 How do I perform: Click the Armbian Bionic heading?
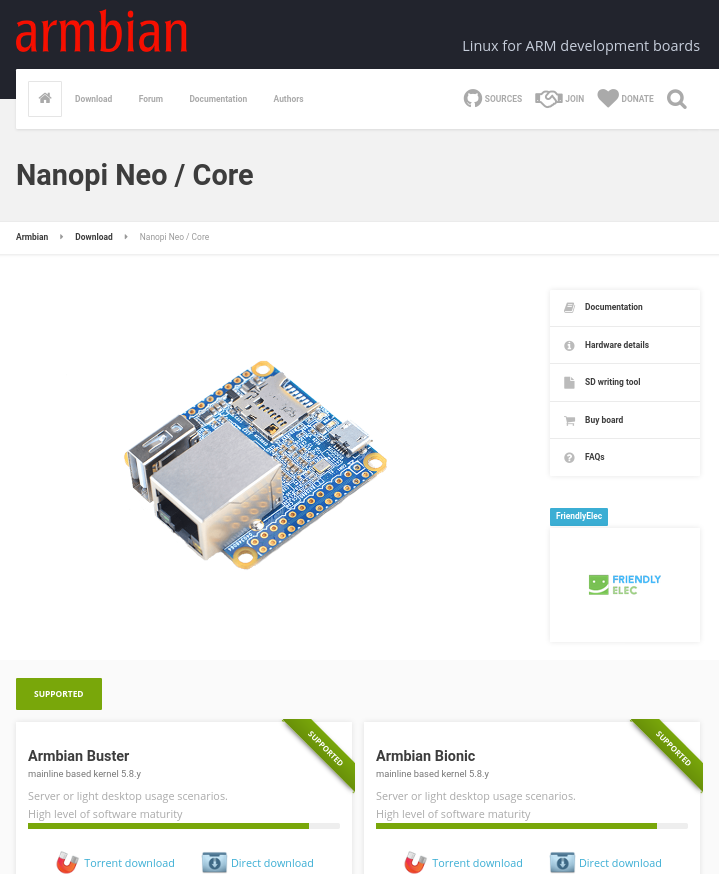[x=425, y=756]
